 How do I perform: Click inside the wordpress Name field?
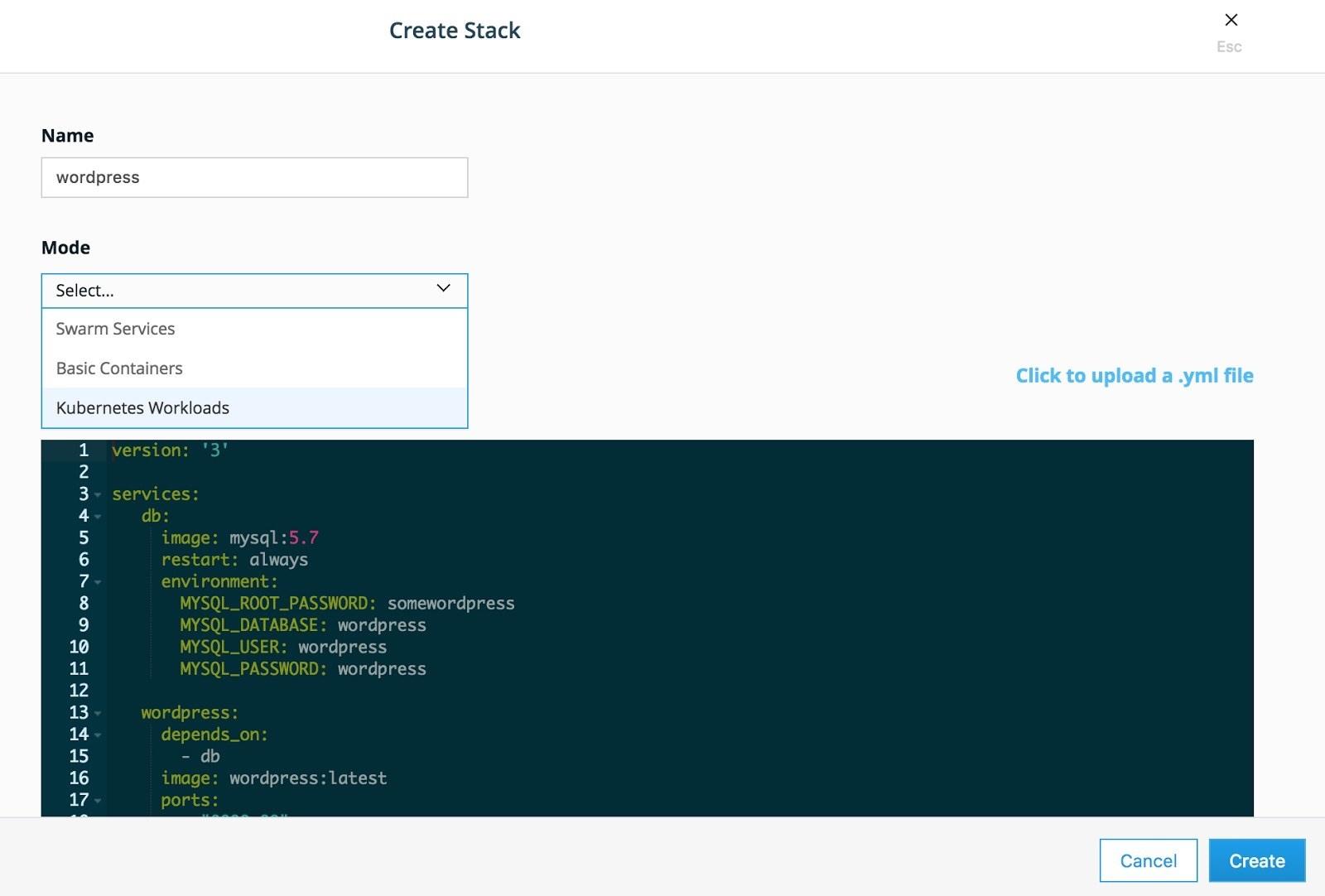pos(254,176)
